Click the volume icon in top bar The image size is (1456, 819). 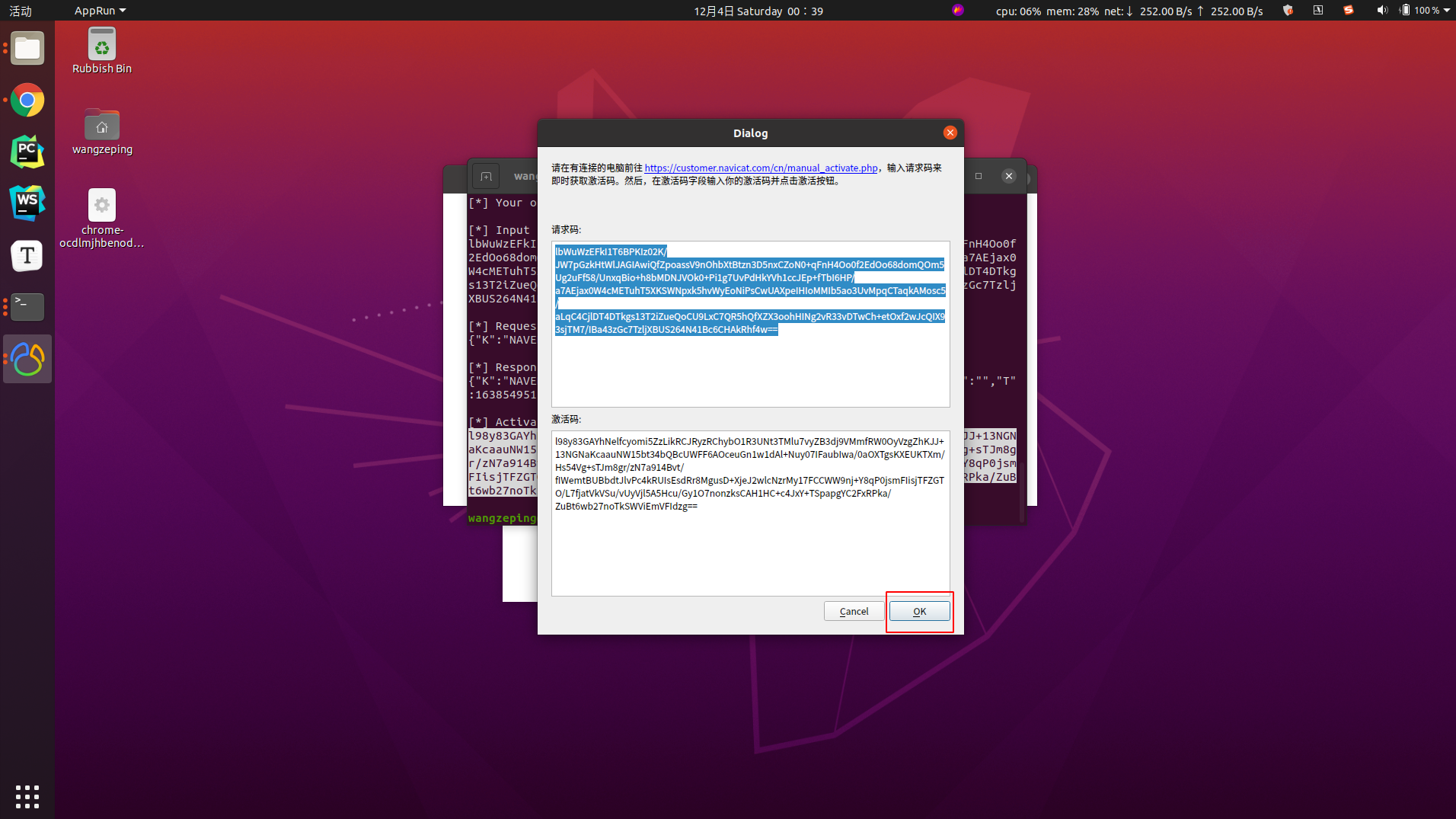1381,11
